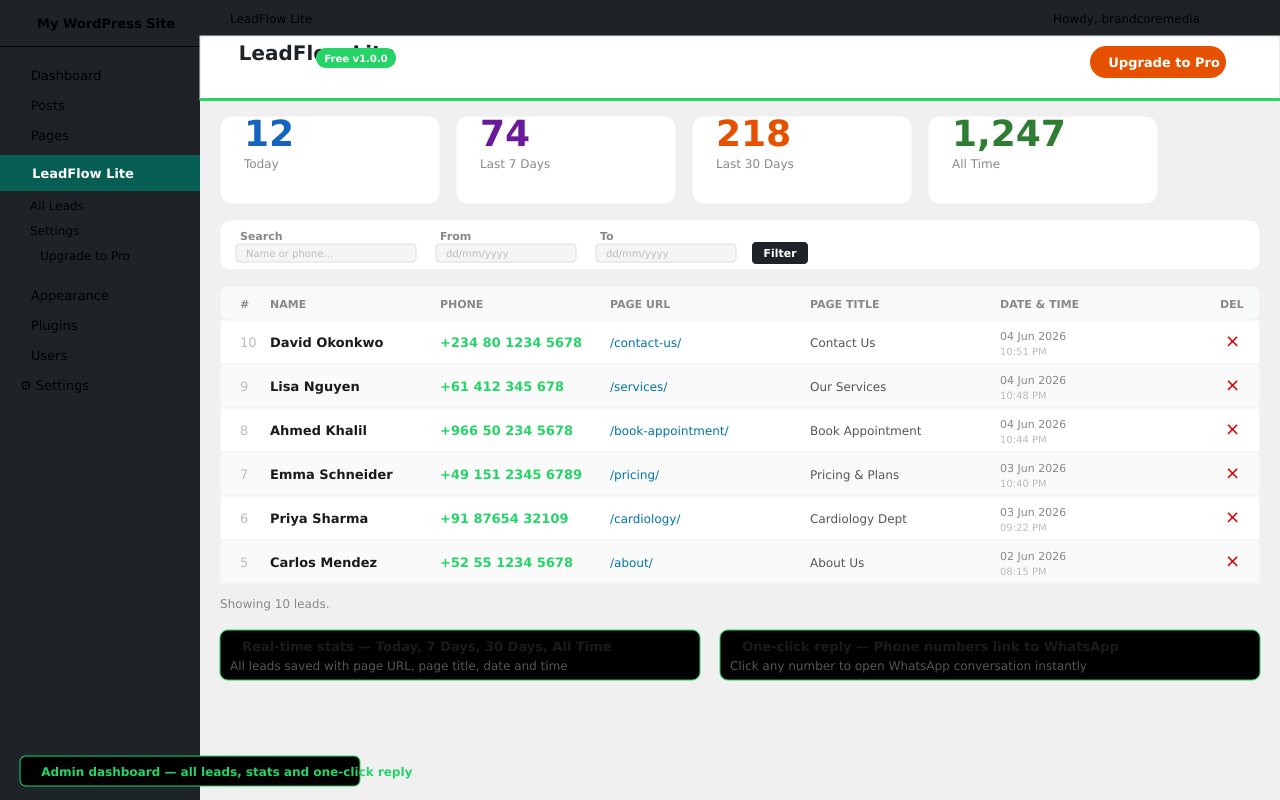Delete the Lisa Nguyen lead
This screenshot has height=800, width=1280.
[1232, 386]
